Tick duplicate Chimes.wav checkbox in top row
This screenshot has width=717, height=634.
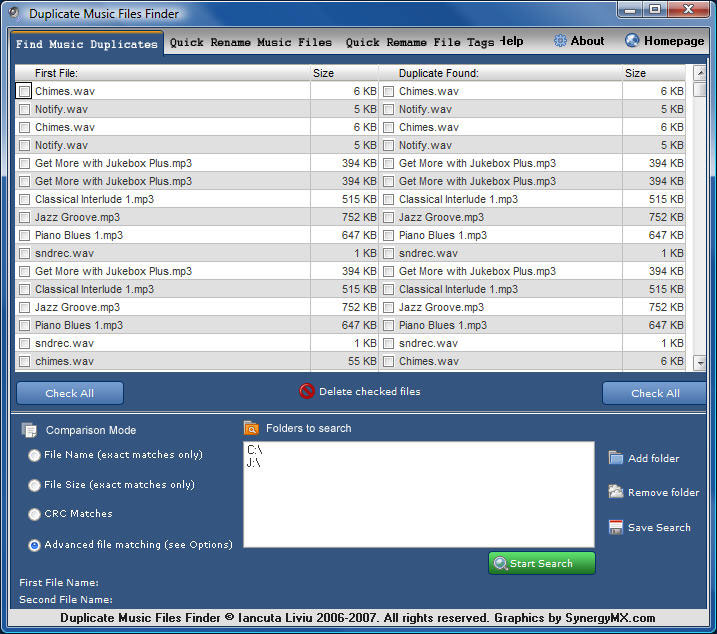tap(389, 91)
